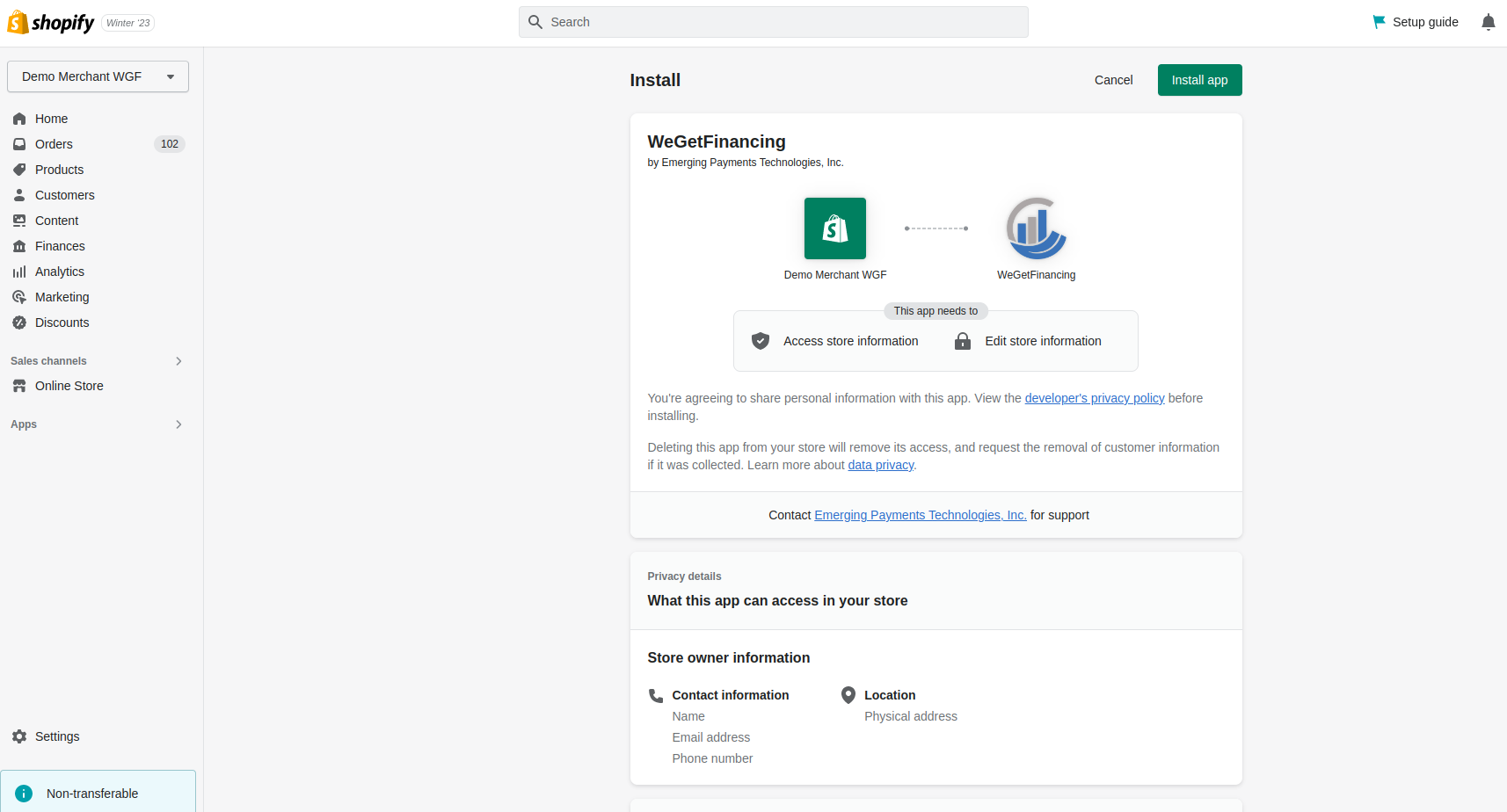Click the WeGetFinancing app title
The image size is (1507, 812).
[x=717, y=141]
